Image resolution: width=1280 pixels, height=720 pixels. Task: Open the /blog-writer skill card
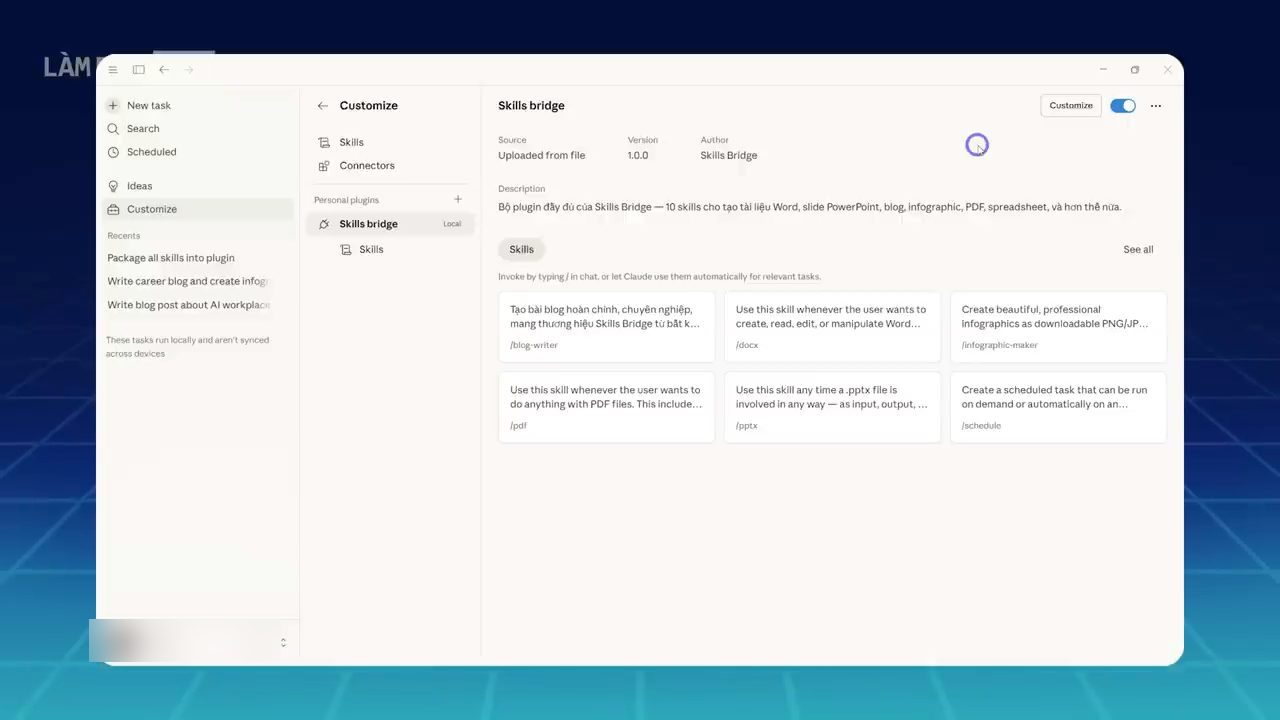point(606,327)
